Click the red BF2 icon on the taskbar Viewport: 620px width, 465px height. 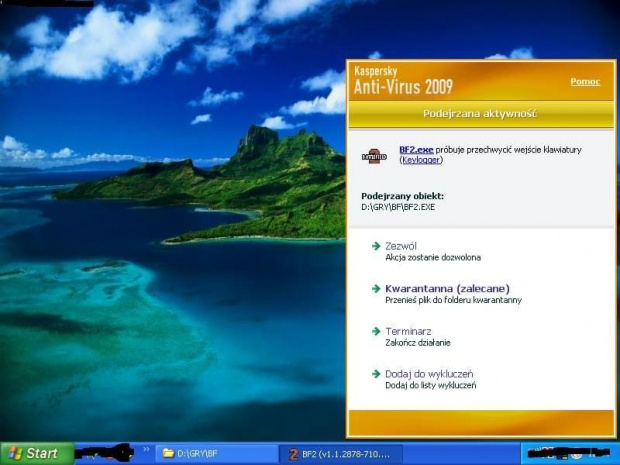pos(293,454)
